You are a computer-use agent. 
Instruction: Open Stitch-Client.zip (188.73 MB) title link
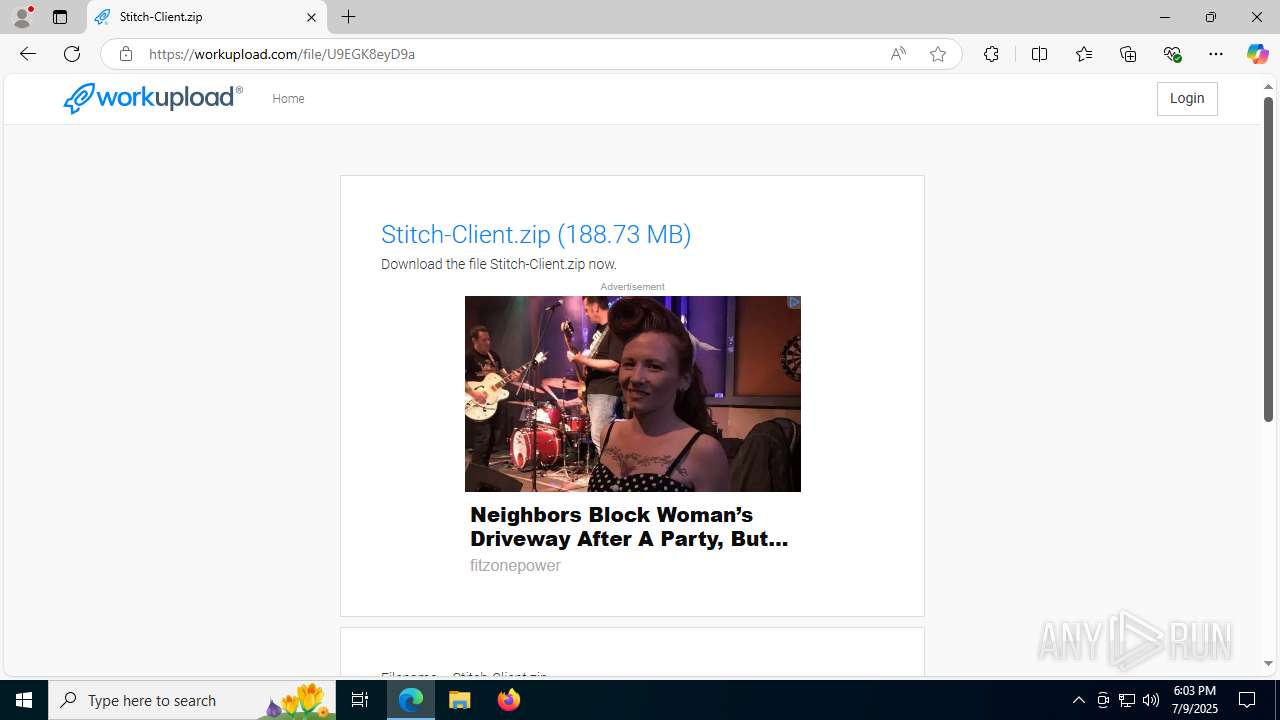pyautogui.click(x=536, y=234)
